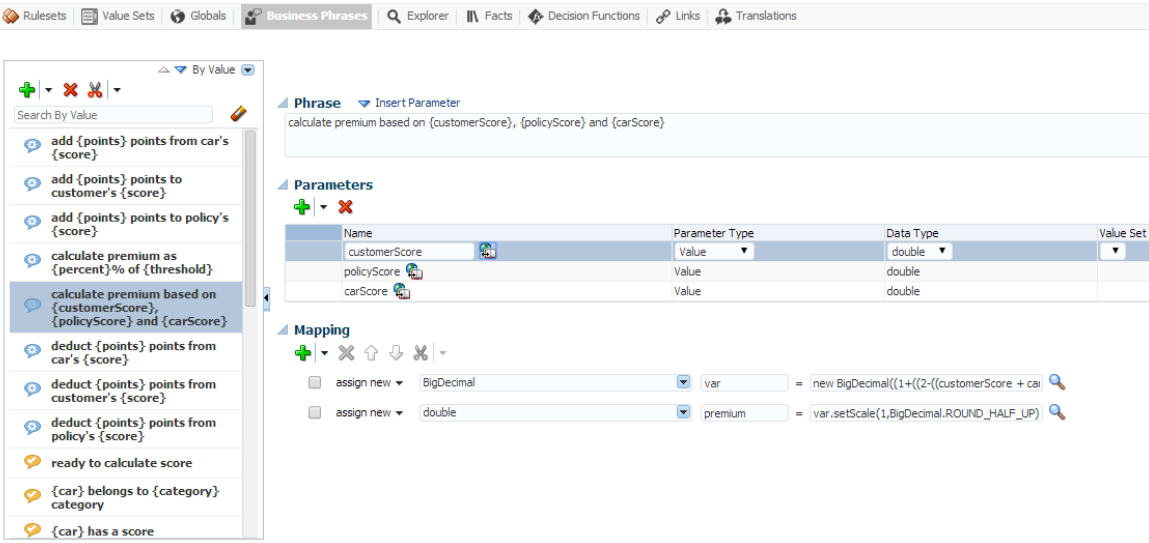Click the green add phrase icon in list panel
This screenshot has height=543, width=1149.
coord(27,90)
